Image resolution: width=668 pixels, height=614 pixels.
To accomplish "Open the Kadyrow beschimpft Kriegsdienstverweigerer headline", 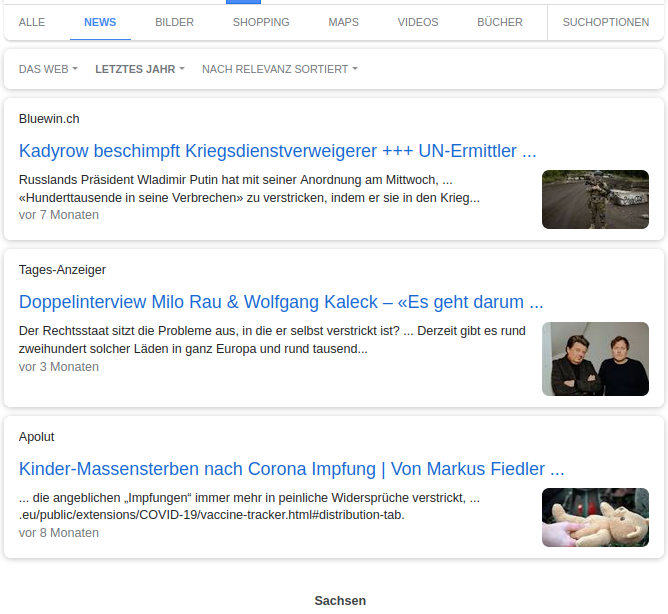I will click(277, 151).
